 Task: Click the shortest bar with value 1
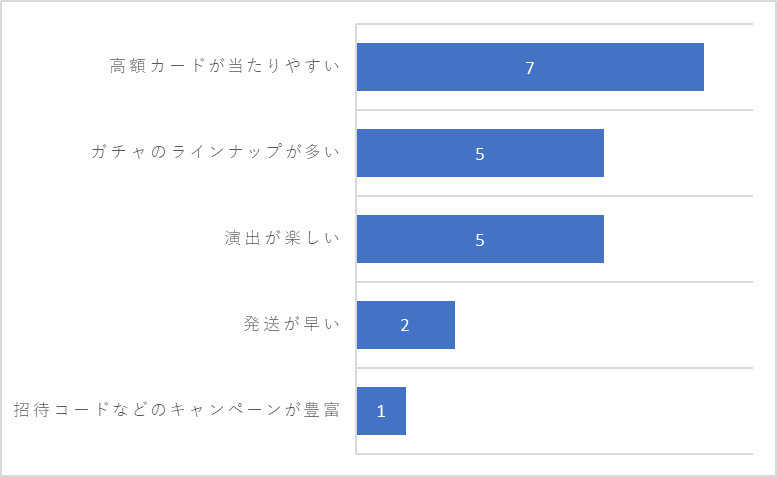[381, 411]
